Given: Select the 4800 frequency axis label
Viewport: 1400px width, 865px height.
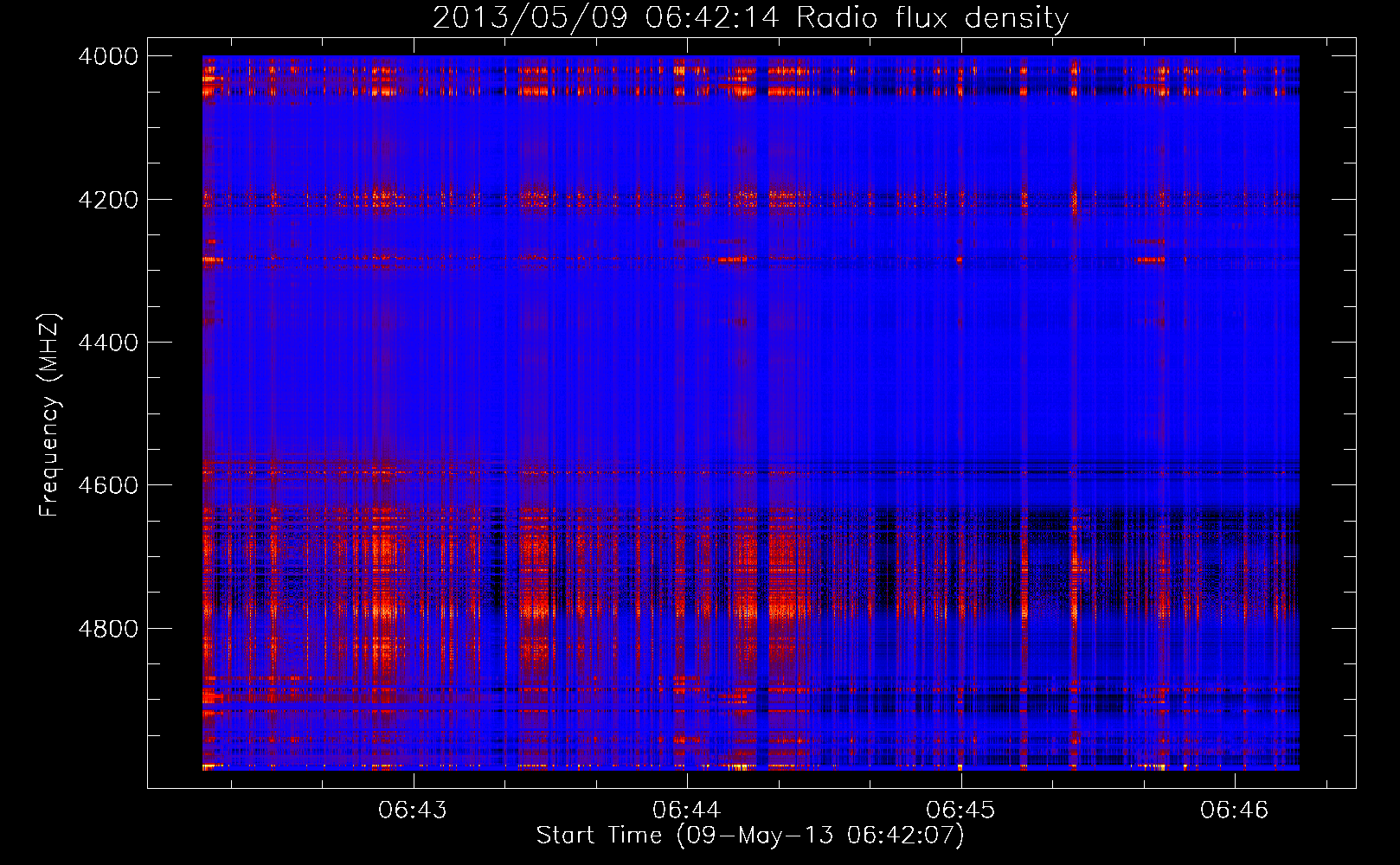Looking at the screenshot, I should point(108,629).
